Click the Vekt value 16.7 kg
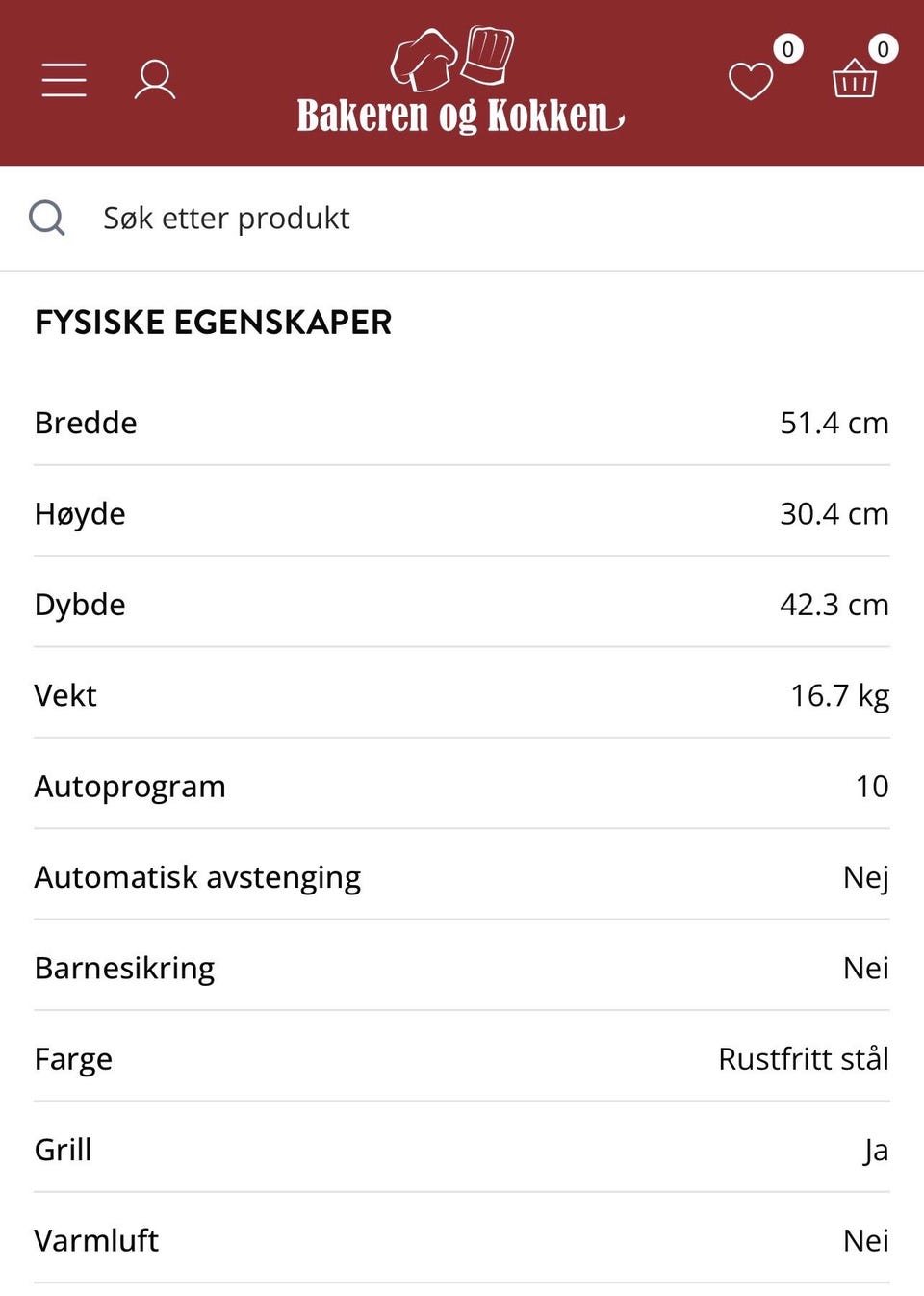924x1296 pixels. click(839, 695)
